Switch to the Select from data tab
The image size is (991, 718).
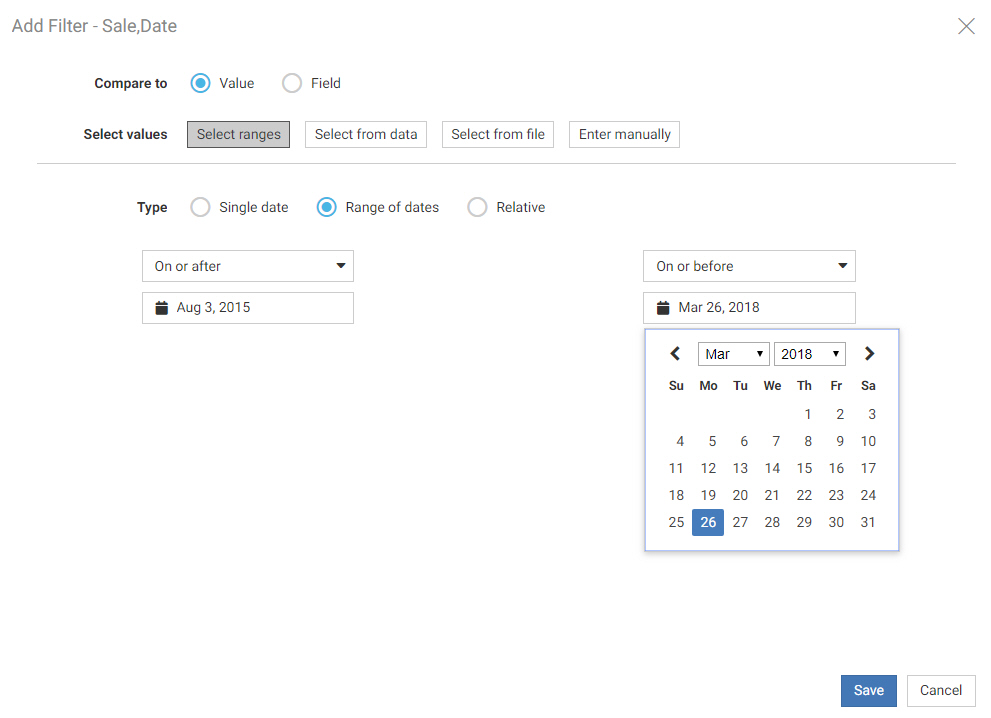pyautogui.click(x=365, y=134)
